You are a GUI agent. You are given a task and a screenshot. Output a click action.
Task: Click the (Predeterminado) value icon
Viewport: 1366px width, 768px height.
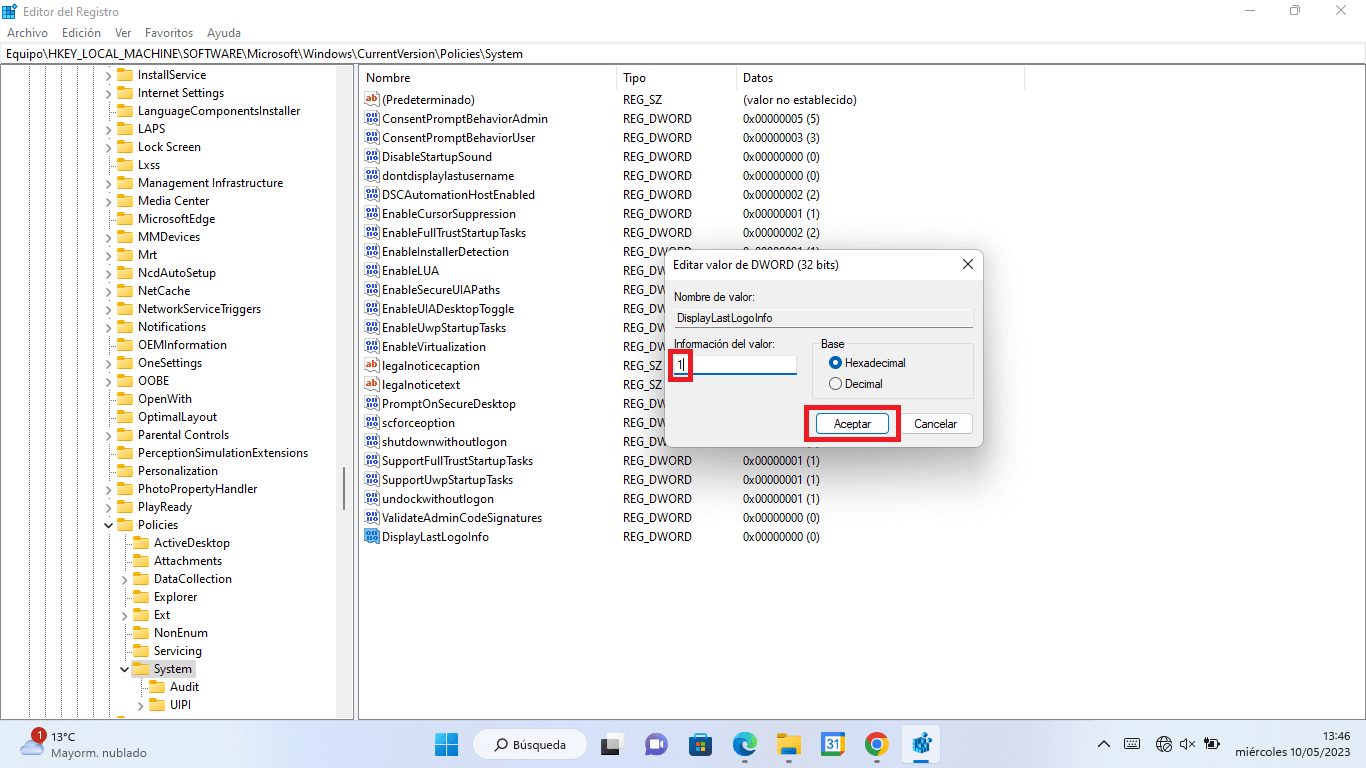coord(372,100)
